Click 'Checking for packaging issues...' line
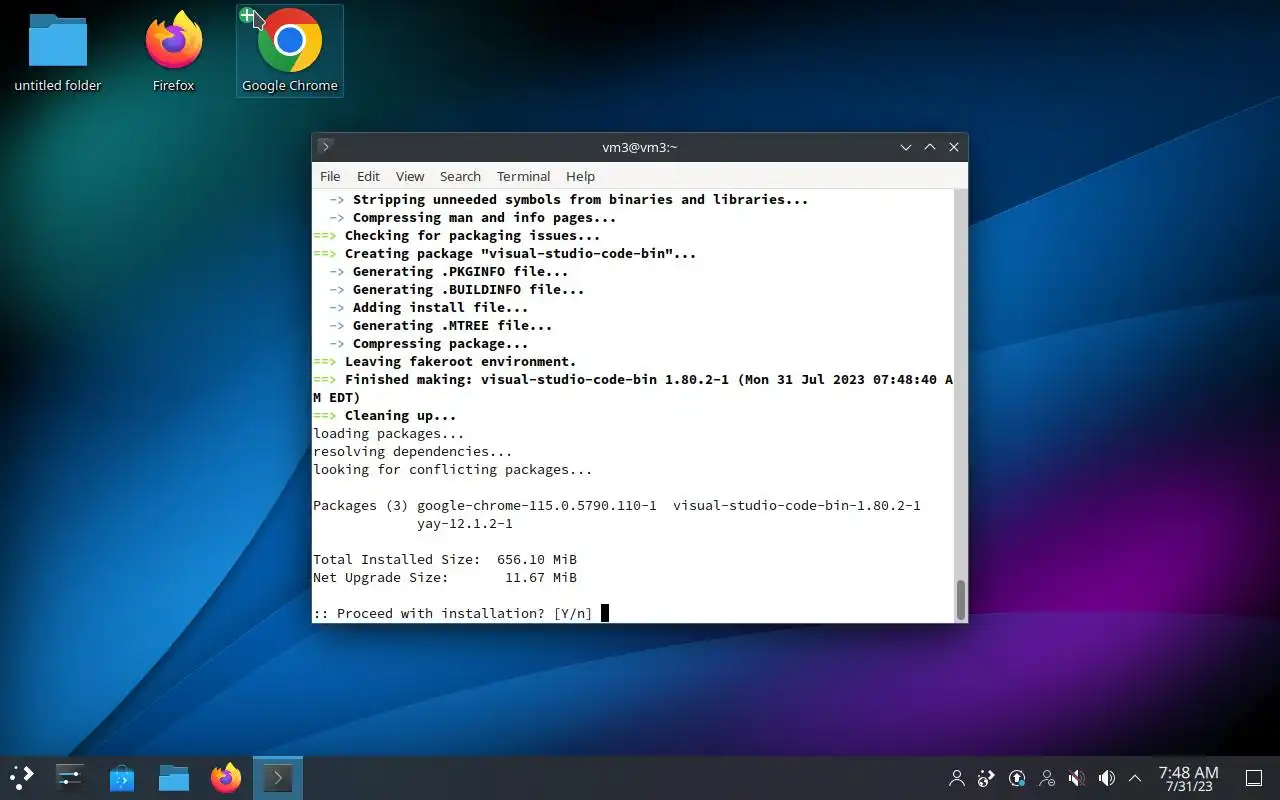This screenshot has height=800, width=1280. coord(457,235)
